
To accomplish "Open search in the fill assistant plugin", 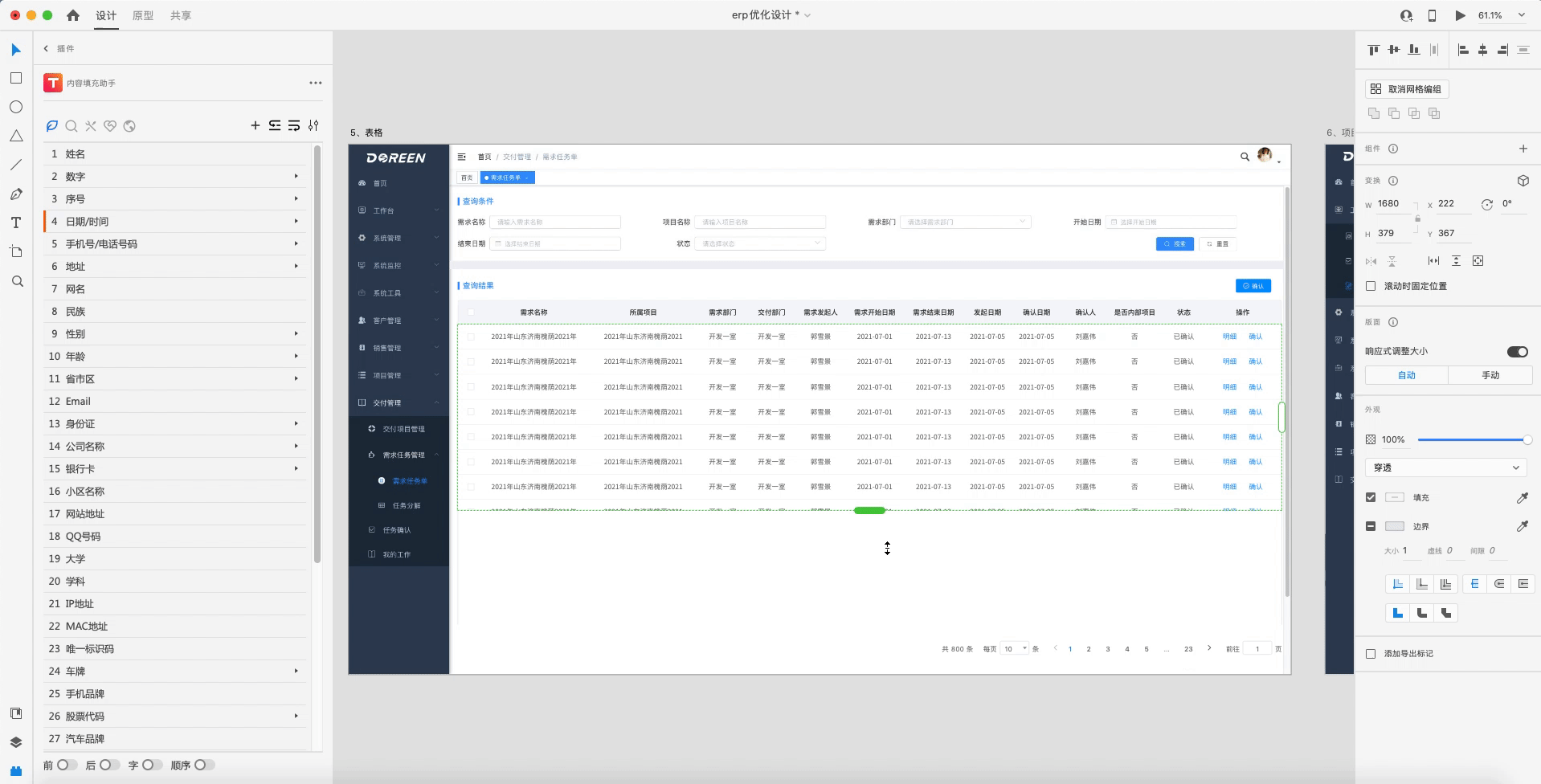I will click(x=72, y=125).
